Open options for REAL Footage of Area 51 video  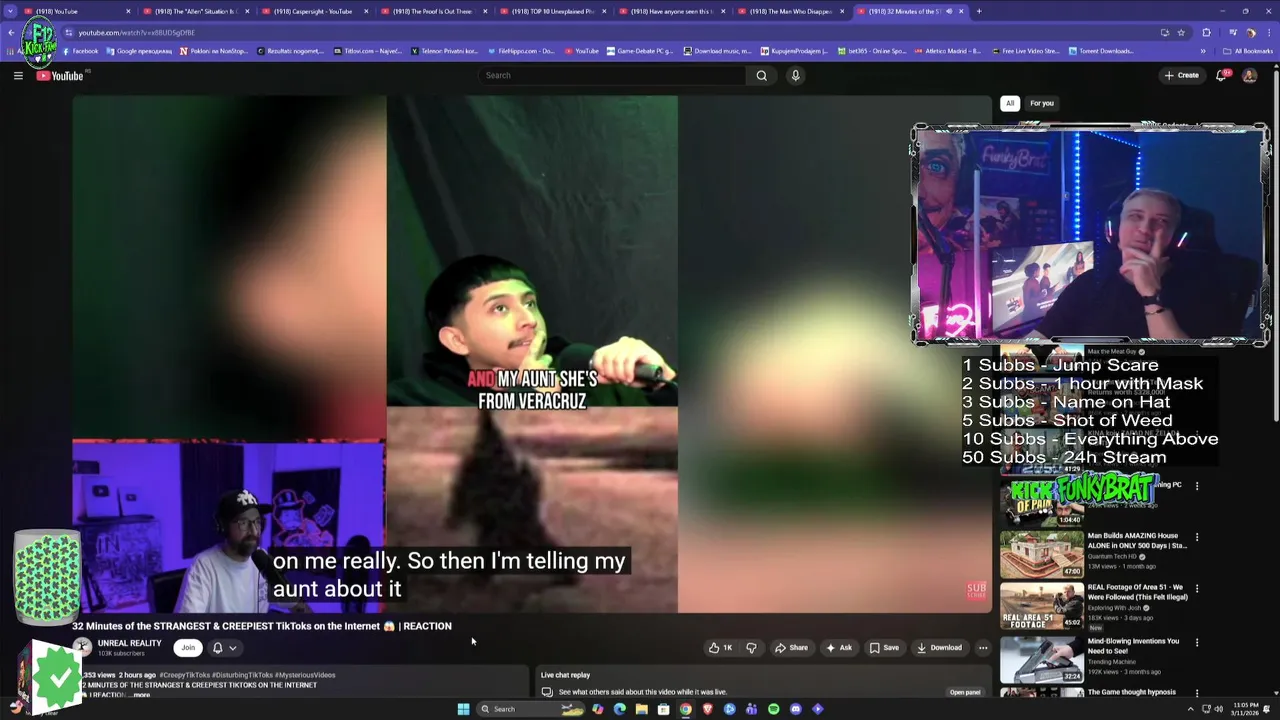pos(1197,589)
